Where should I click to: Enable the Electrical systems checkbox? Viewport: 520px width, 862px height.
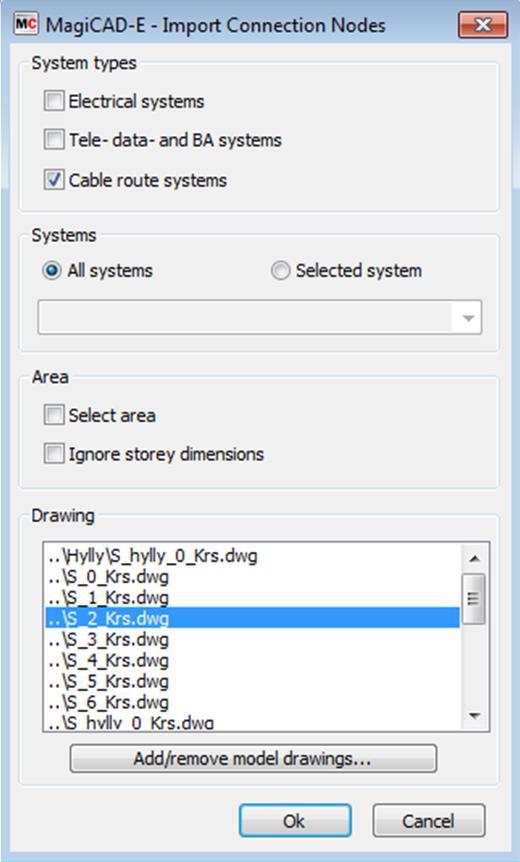[54, 101]
